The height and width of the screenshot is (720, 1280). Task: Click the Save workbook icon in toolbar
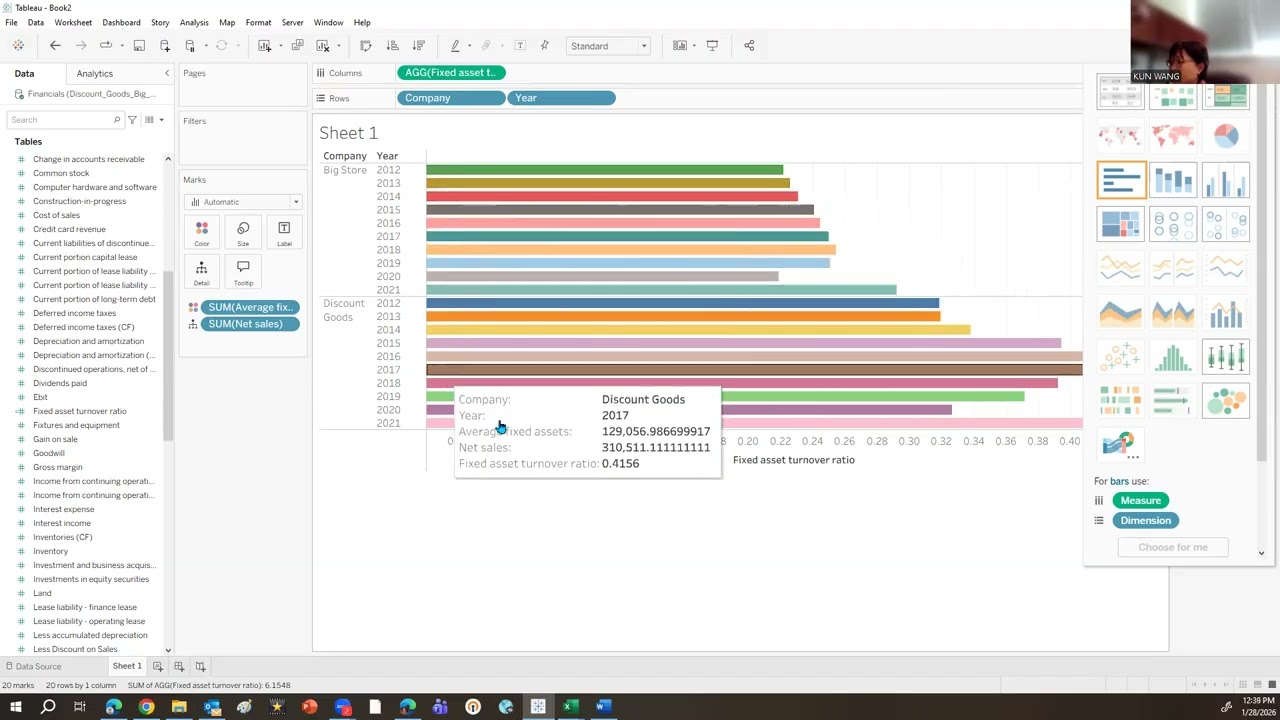tap(139, 45)
